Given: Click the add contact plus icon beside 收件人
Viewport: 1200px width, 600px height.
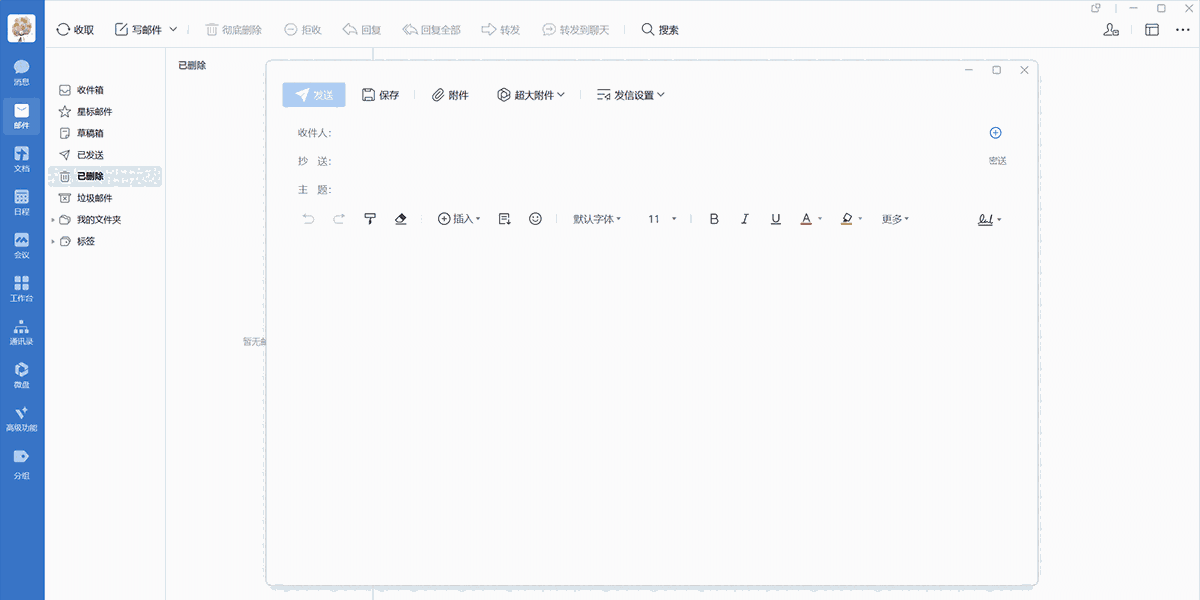Looking at the screenshot, I should point(995,132).
